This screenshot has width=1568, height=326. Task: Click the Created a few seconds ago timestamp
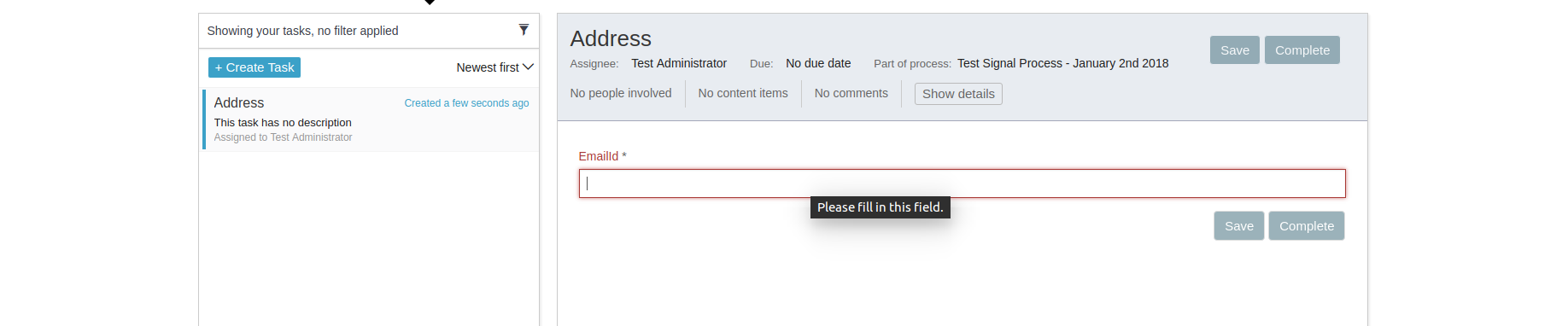[x=466, y=103]
